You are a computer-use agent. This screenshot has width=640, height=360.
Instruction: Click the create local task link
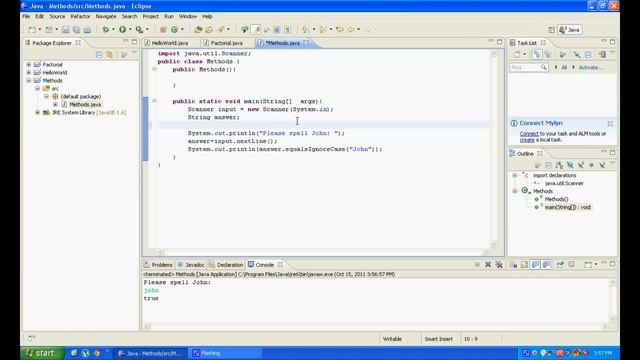527,140
